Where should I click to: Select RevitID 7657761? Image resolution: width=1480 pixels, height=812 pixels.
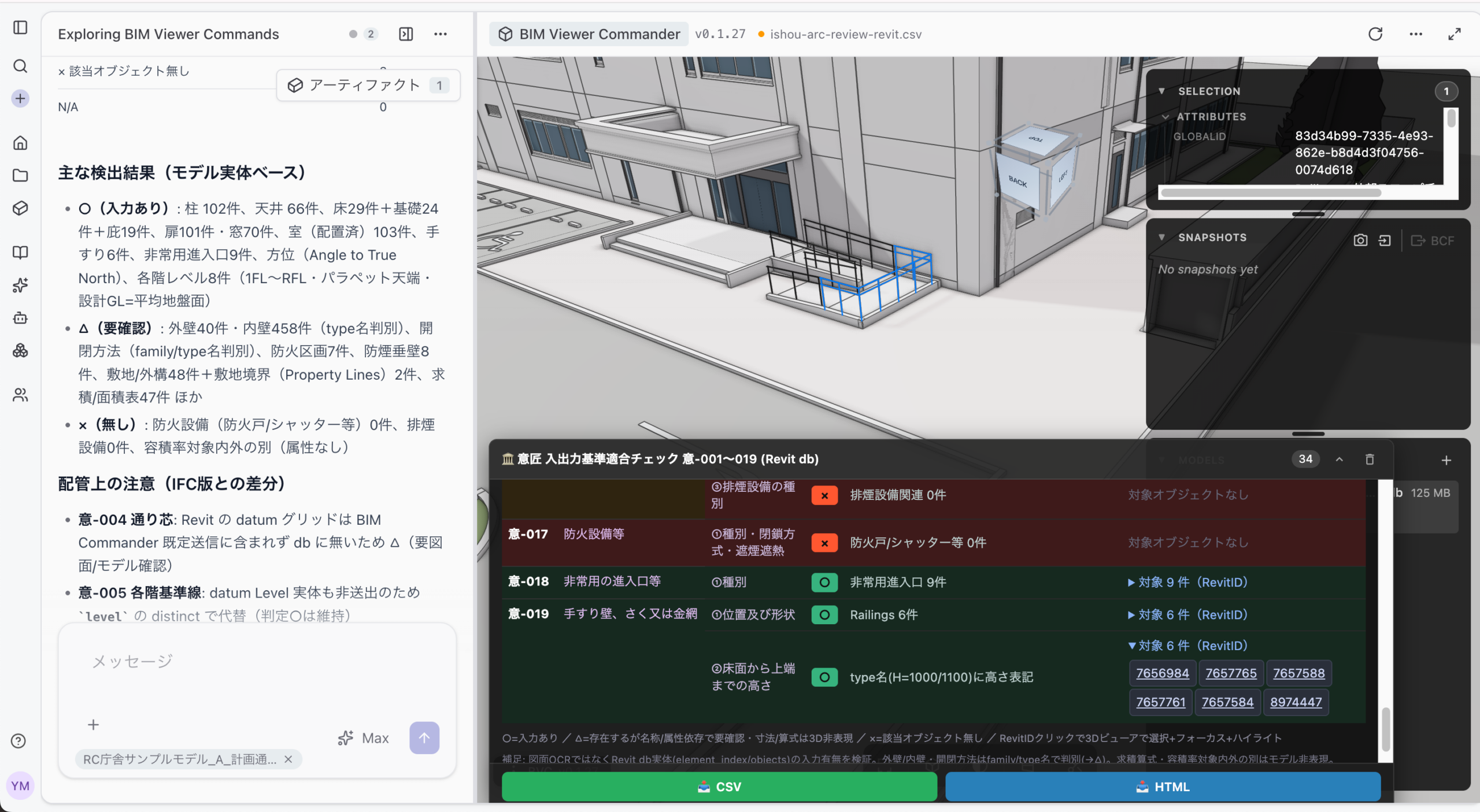point(1160,702)
